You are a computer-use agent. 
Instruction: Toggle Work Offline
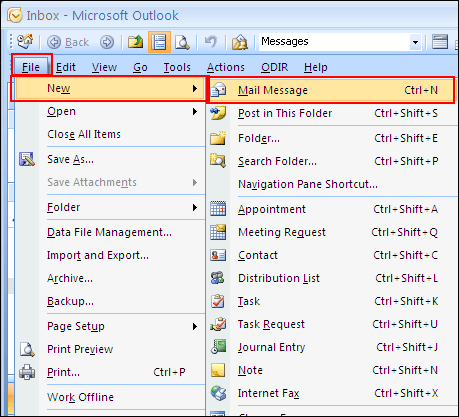click(109, 397)
